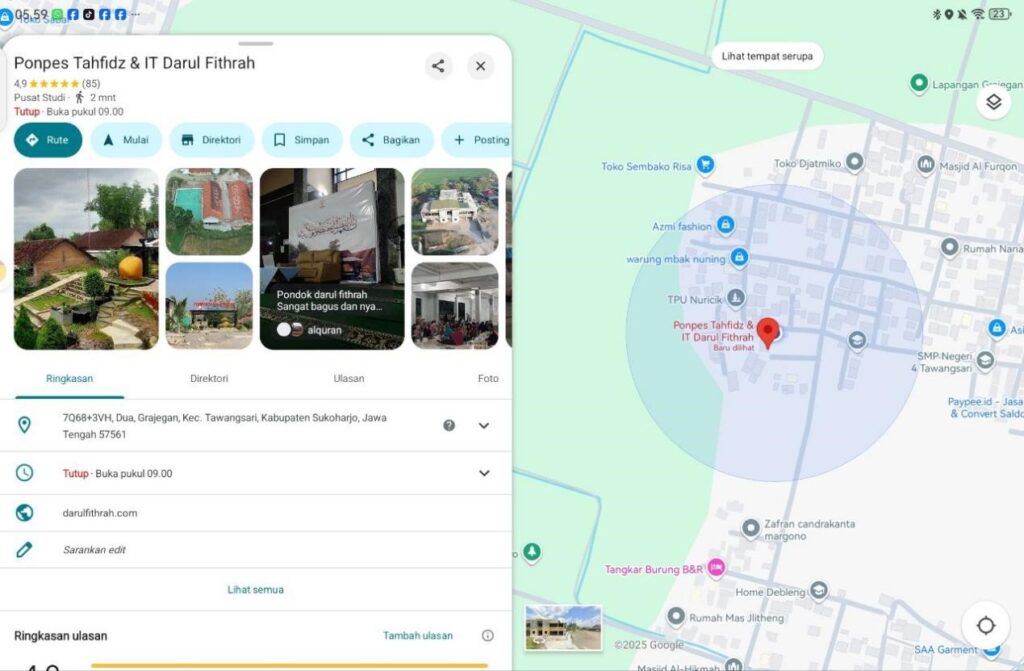The height and width of the screenshot is (671, 1024).
Task: Open warung mbak nuning marker
Action: pyautogui.click(x=739, y=257)
